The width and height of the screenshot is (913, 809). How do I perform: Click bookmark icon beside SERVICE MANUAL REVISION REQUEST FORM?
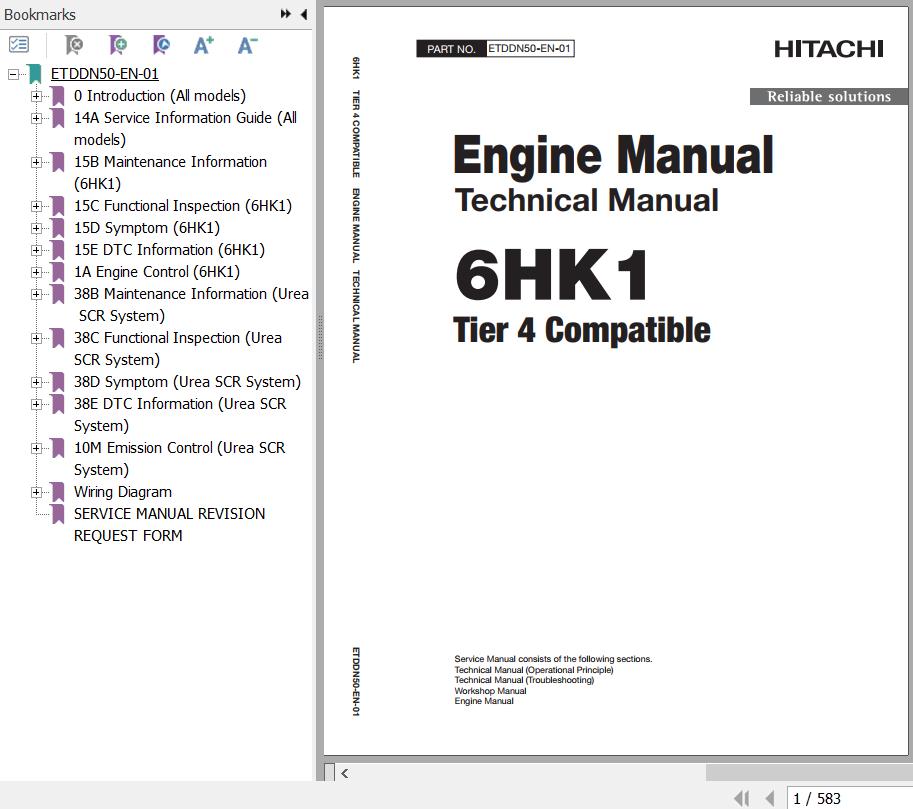click(58, 514)
